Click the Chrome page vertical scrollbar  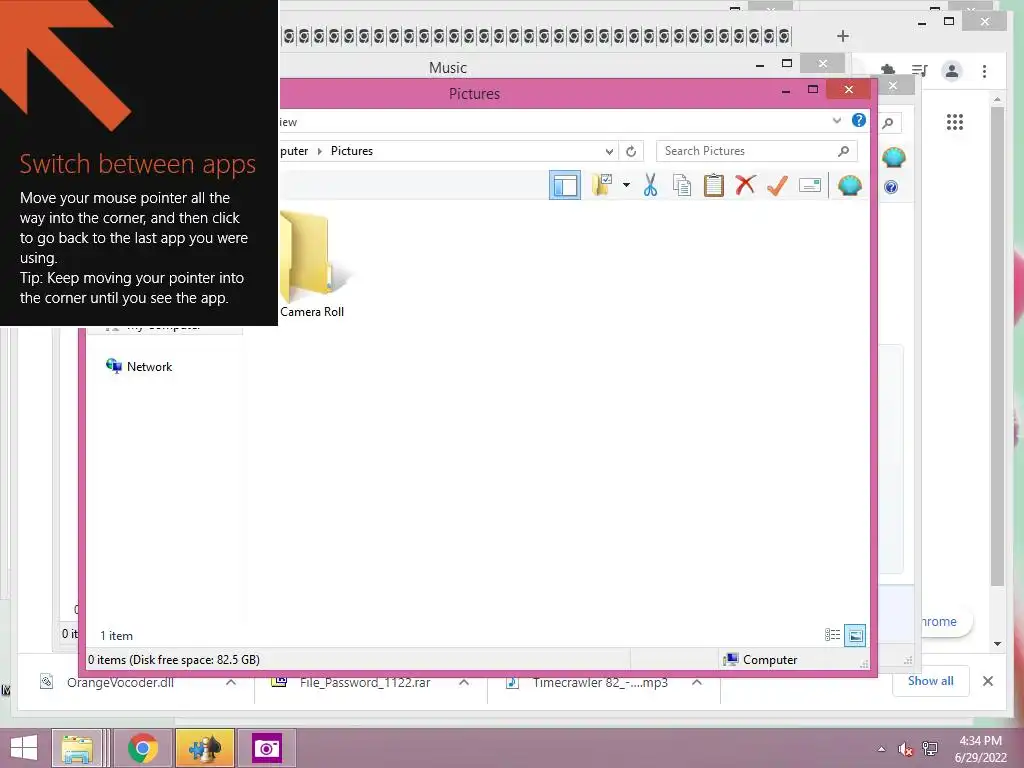(x=997, y=346)
